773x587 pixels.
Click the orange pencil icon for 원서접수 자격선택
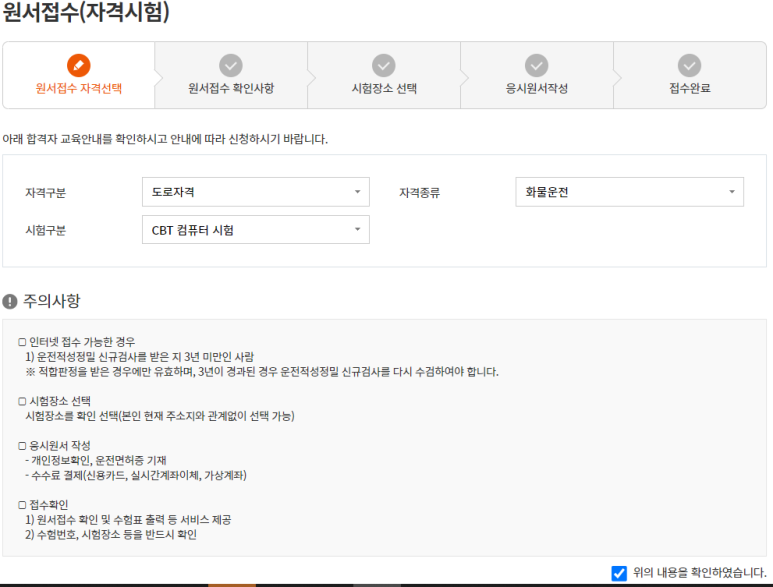point(78,66)
